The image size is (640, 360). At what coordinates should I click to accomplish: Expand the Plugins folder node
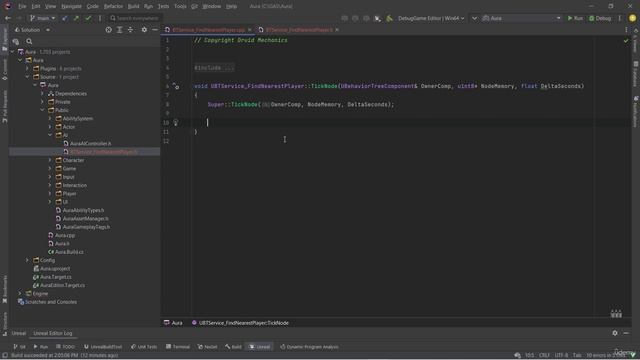(27, 69)
